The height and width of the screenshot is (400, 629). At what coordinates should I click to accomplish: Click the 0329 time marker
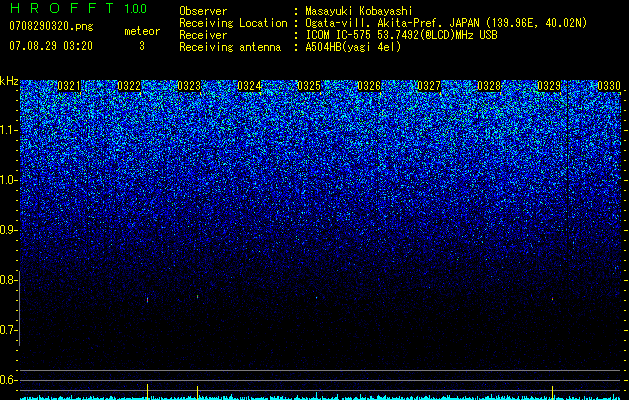[549, 86]
